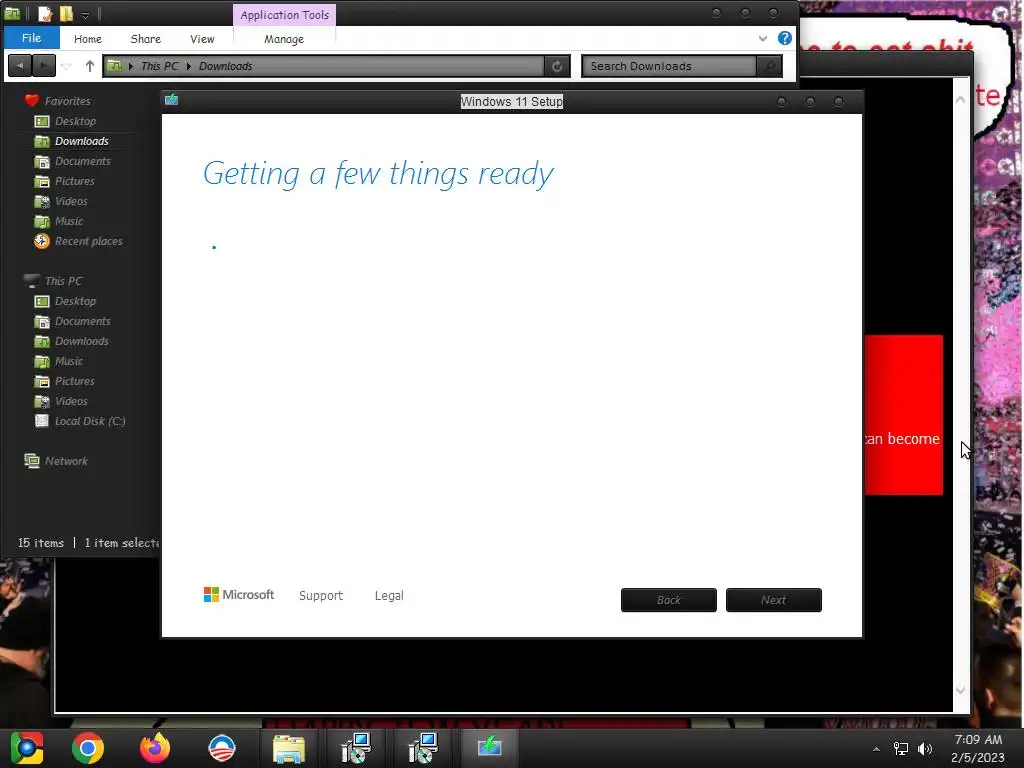Go back using Explorer back arrow
The width and height of the screenshot is (1024, 768).
click(20, 66)
